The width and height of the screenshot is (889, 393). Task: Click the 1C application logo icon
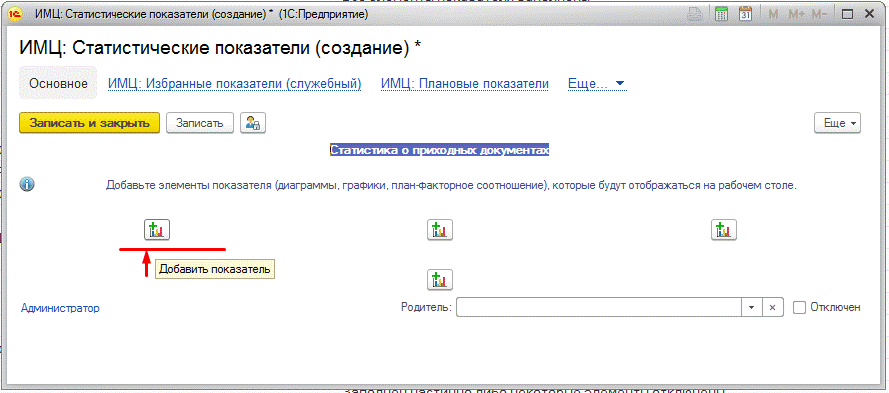point(15,15)
